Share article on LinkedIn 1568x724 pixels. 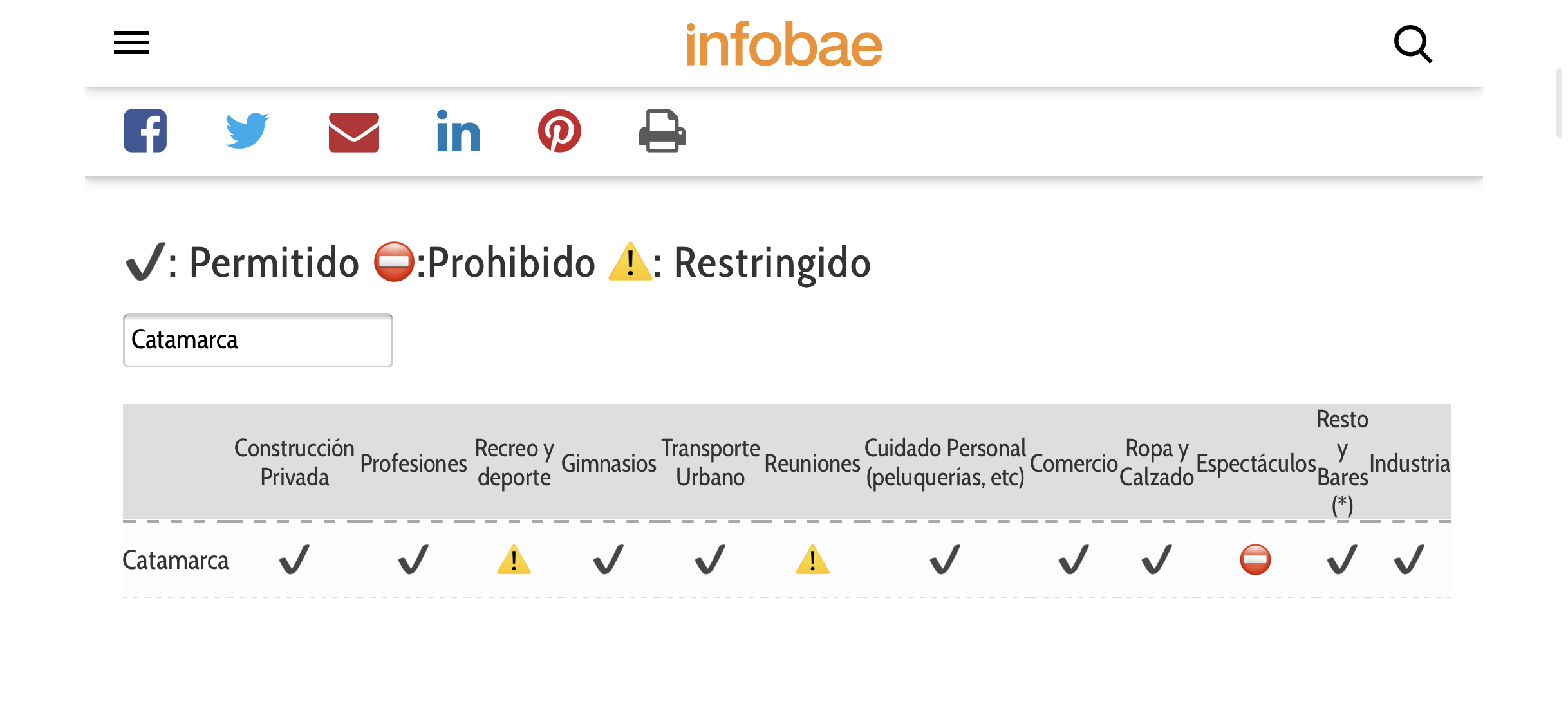[458, 131]
